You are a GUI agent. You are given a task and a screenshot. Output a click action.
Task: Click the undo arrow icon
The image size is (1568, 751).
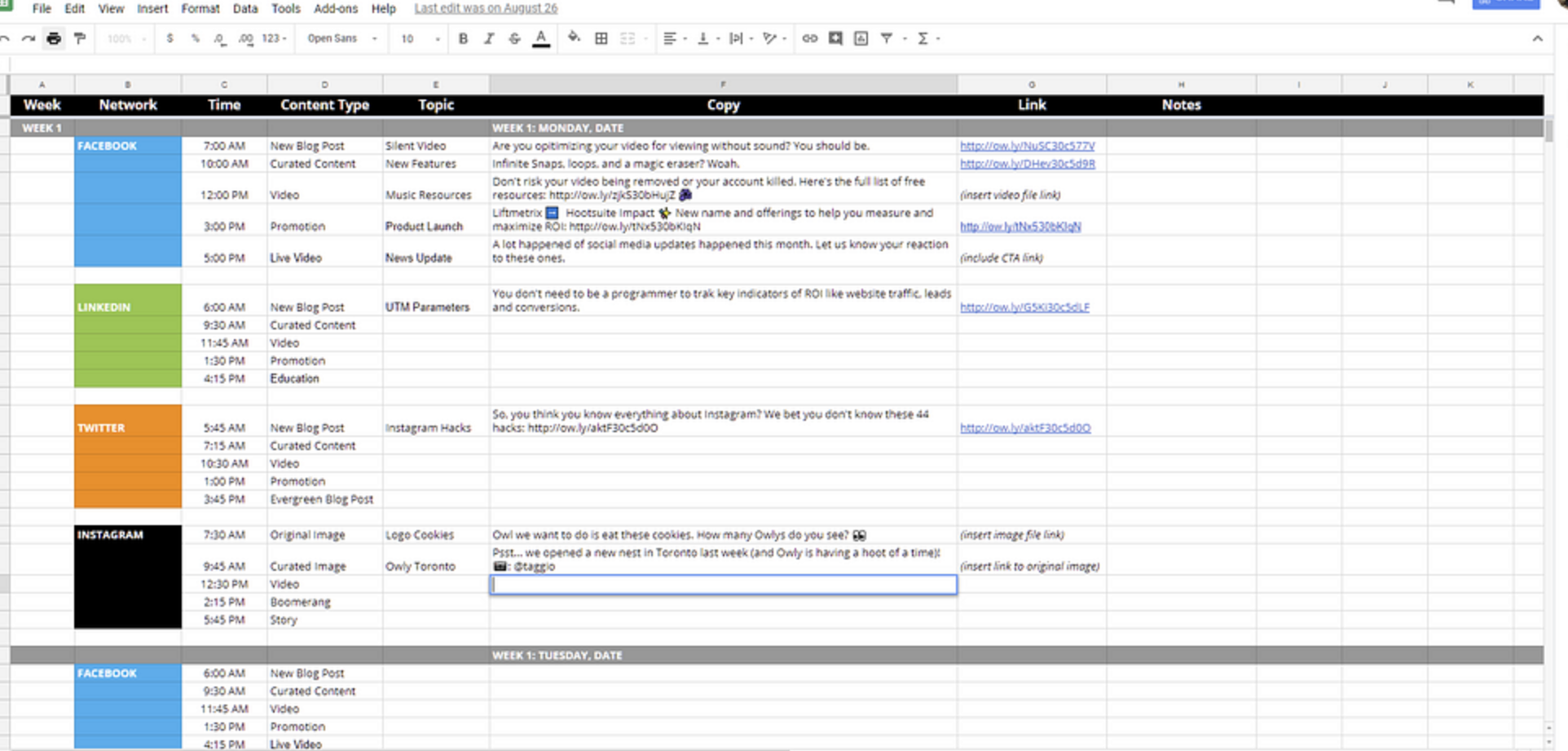click(x=5, y=38)
